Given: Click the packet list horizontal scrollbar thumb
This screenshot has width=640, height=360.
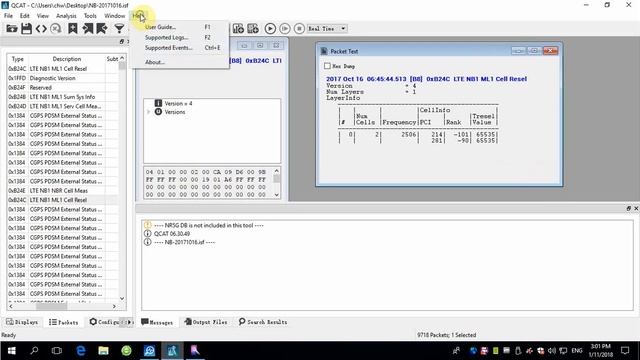Looking at the screenshot, I should pyautogui.click(x=51, y=306).
